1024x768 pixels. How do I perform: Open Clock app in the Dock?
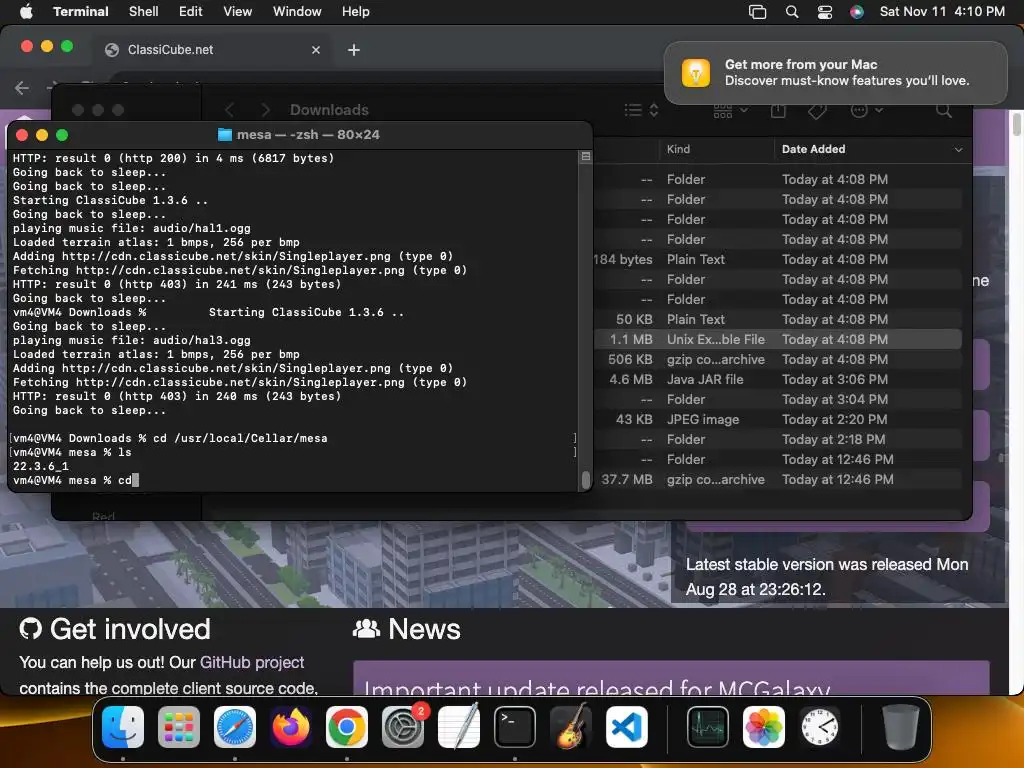click(x=820, y=727)
